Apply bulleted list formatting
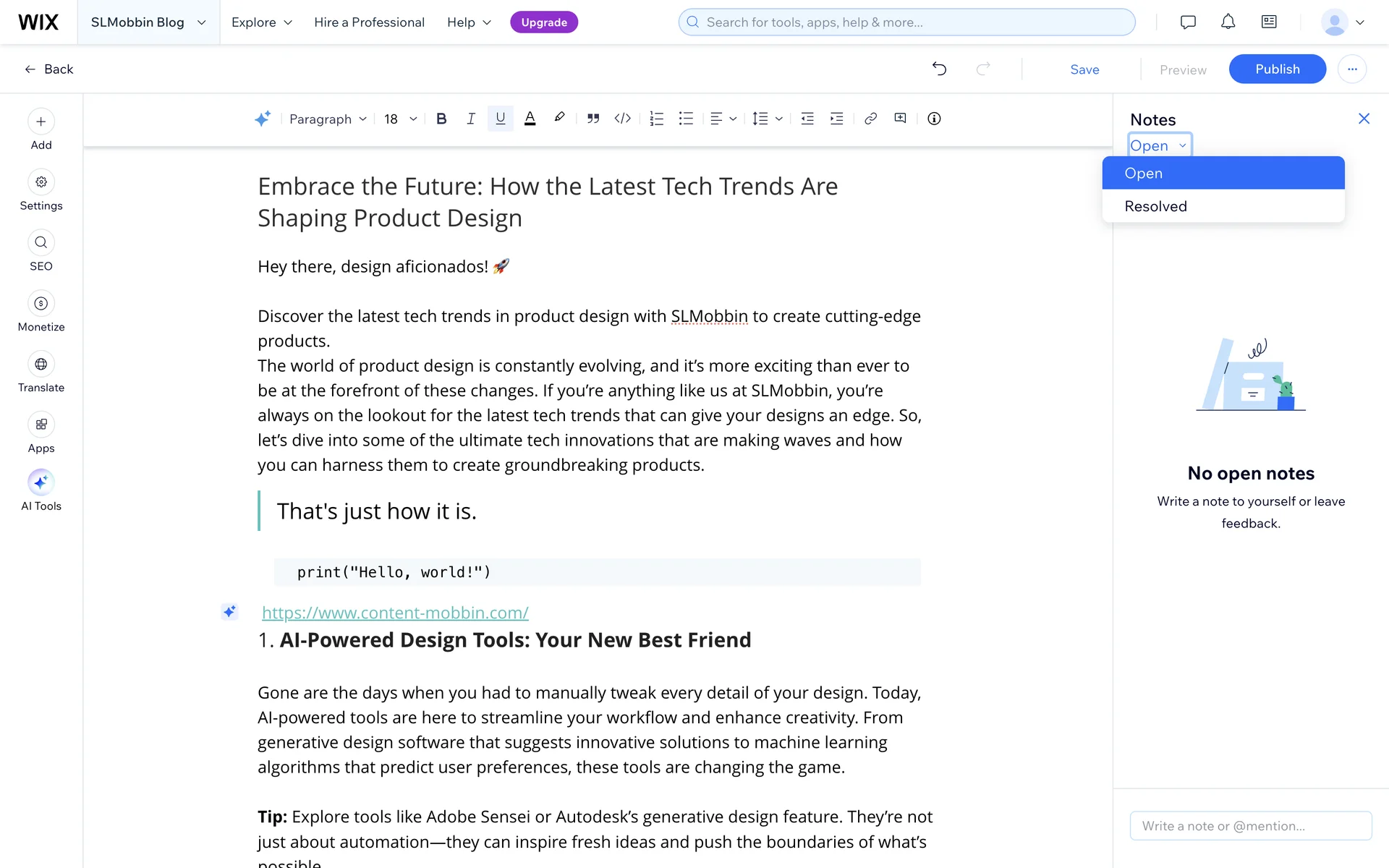Viewport: 1389px width, 868px height. (x=686, y=119)
